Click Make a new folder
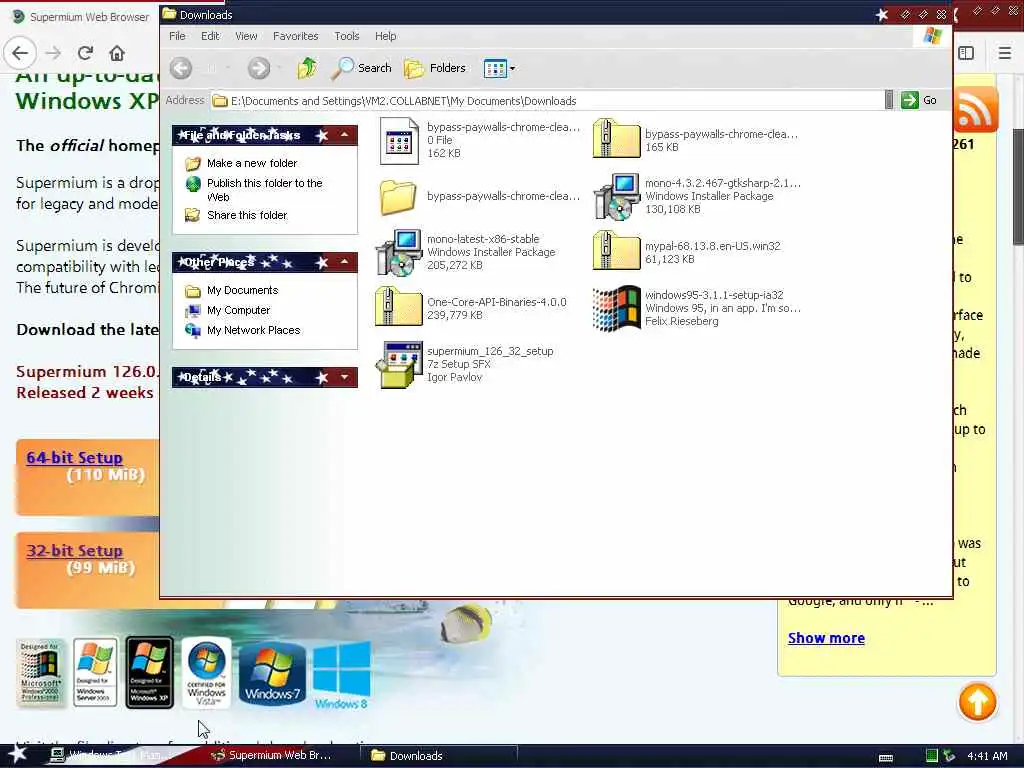This screenshot has height=768, width=1024. tap(251, 163)
